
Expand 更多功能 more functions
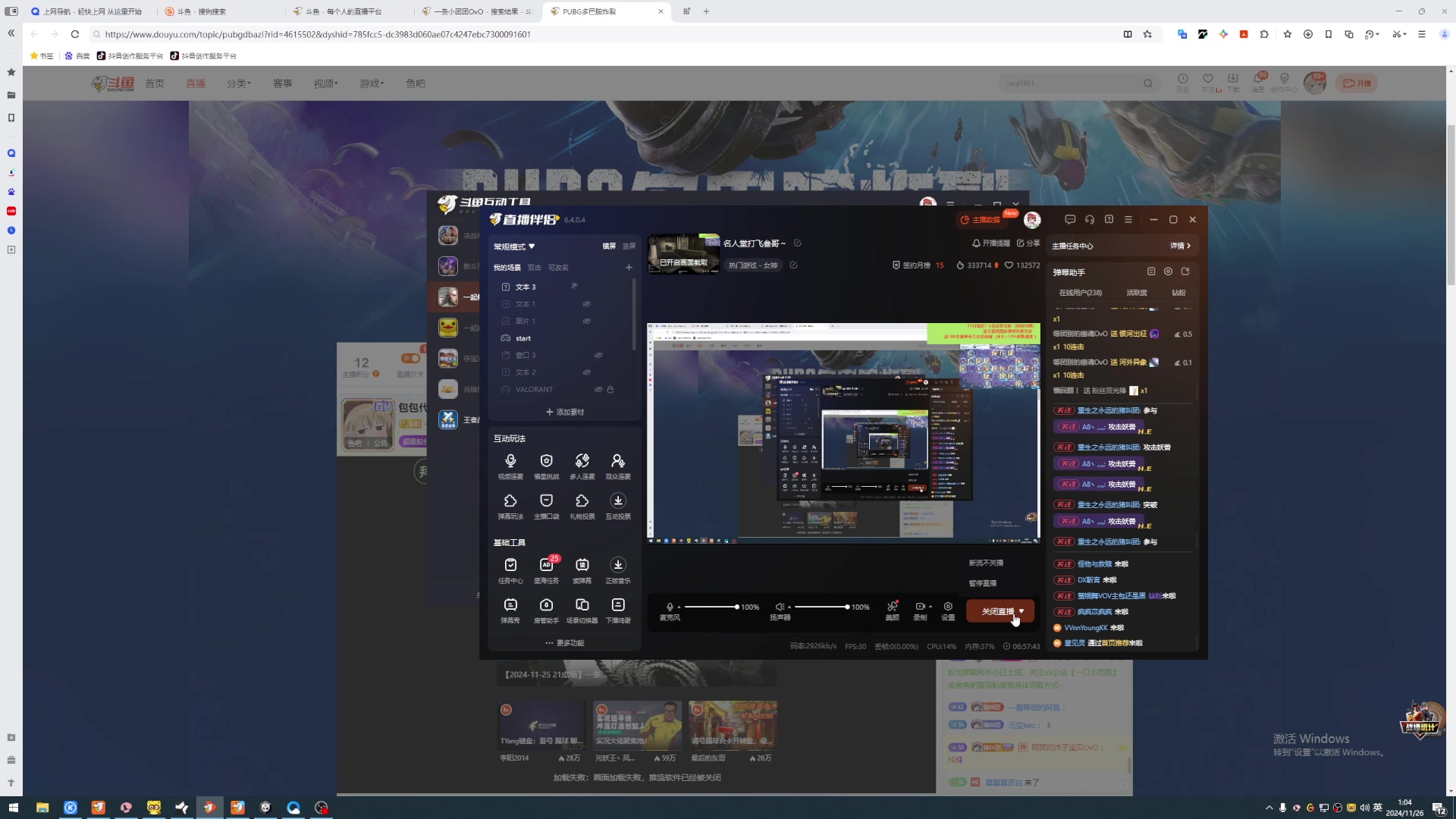565,643
